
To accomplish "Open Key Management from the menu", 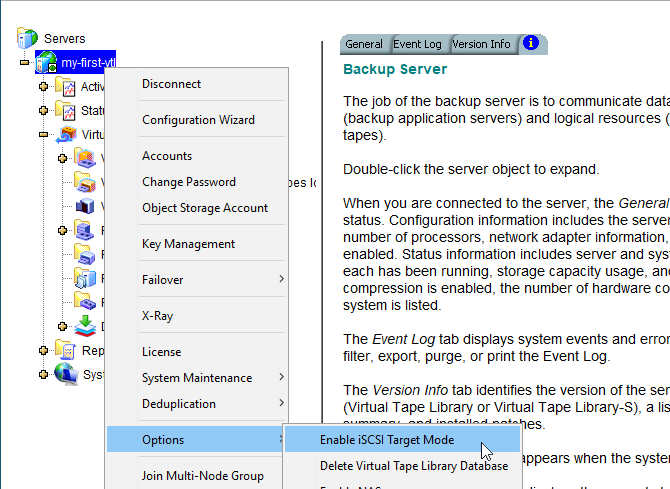I will [197, 244].
